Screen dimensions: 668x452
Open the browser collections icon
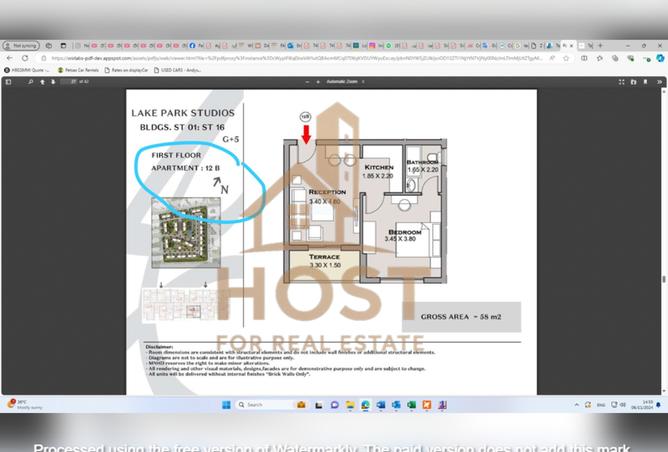coord(615,58)
